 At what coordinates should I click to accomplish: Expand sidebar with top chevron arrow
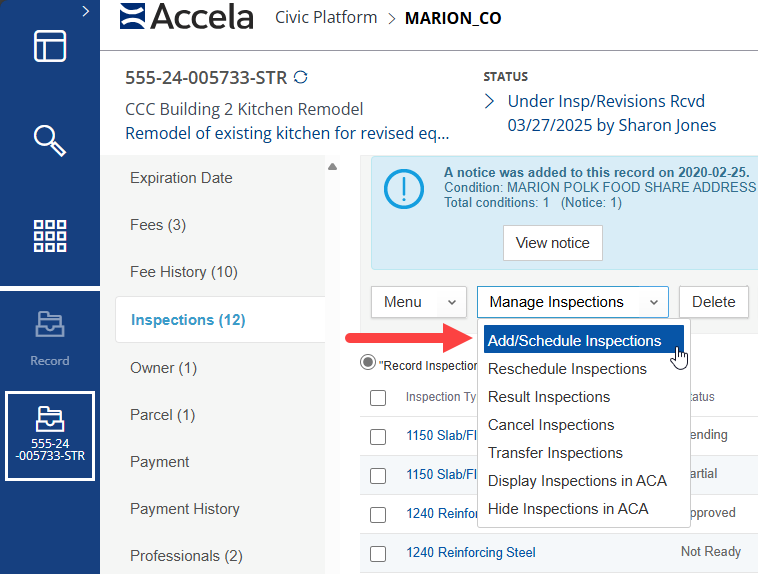pyautogui.click(x=86, y=11)
